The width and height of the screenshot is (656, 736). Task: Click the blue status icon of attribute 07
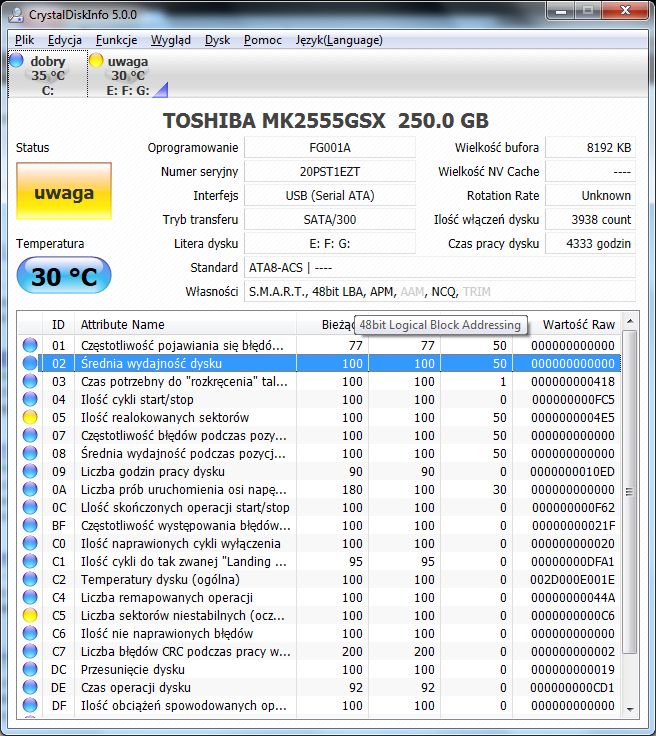coord(30,435)
